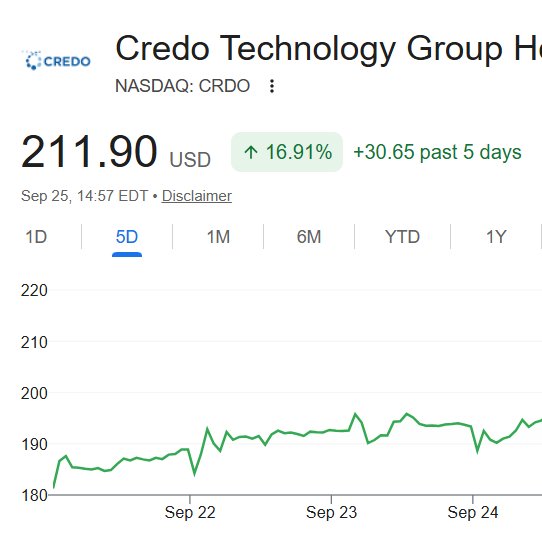Select the 5D time range tab
Screen dimensions: 542x542
point(127,237)
